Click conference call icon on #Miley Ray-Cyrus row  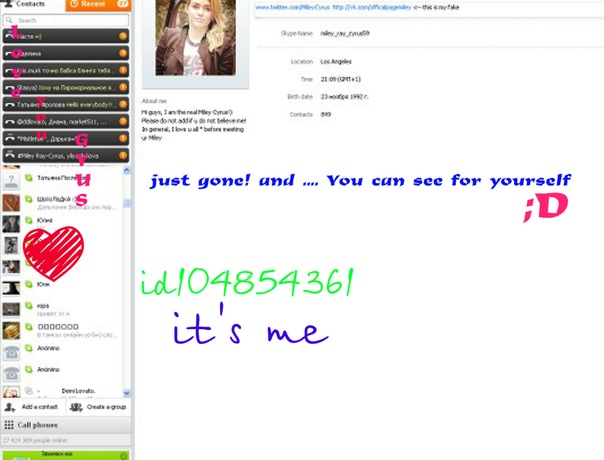pos(10,154)
